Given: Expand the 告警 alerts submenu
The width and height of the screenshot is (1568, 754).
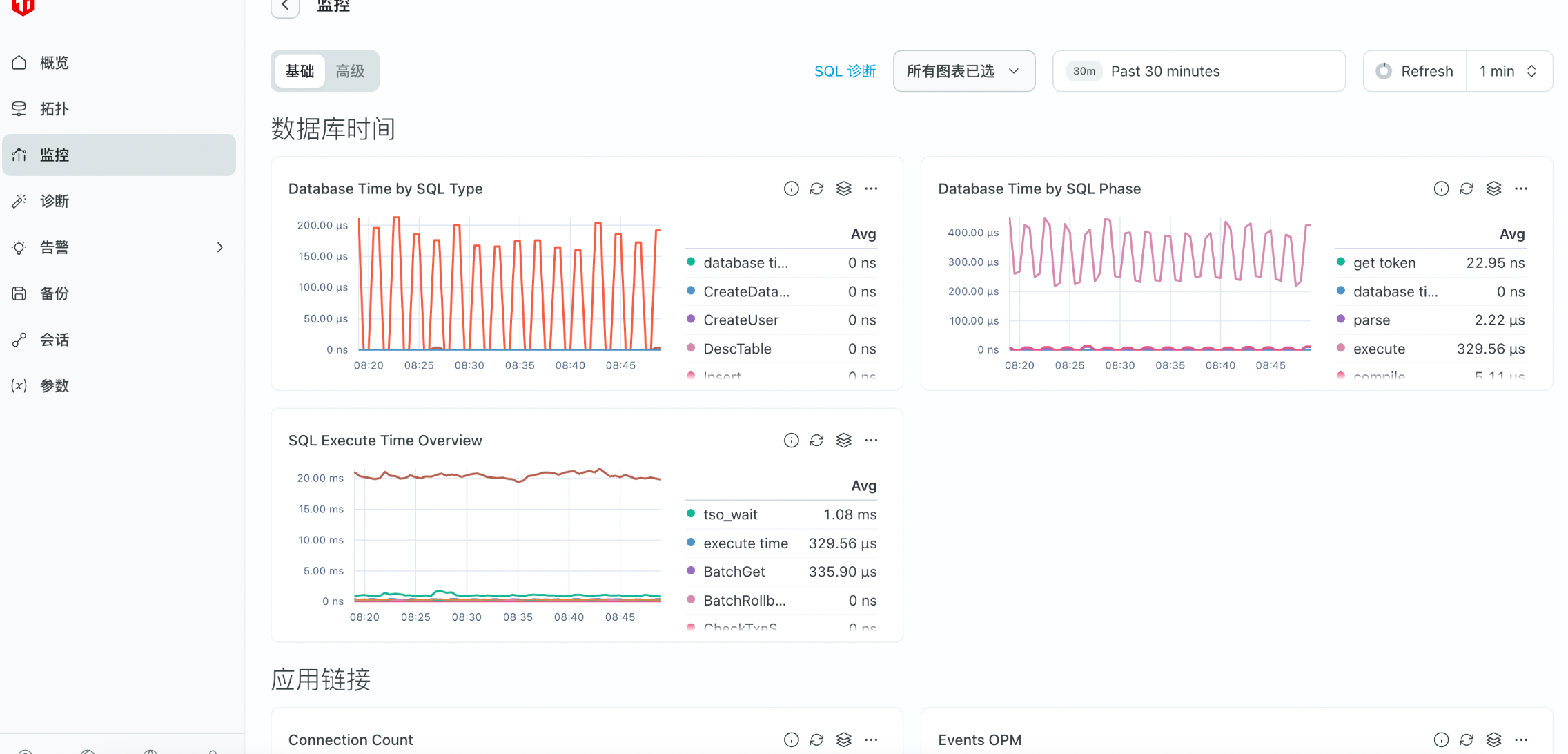Looking at the screenshot, I should pos(219,247).
